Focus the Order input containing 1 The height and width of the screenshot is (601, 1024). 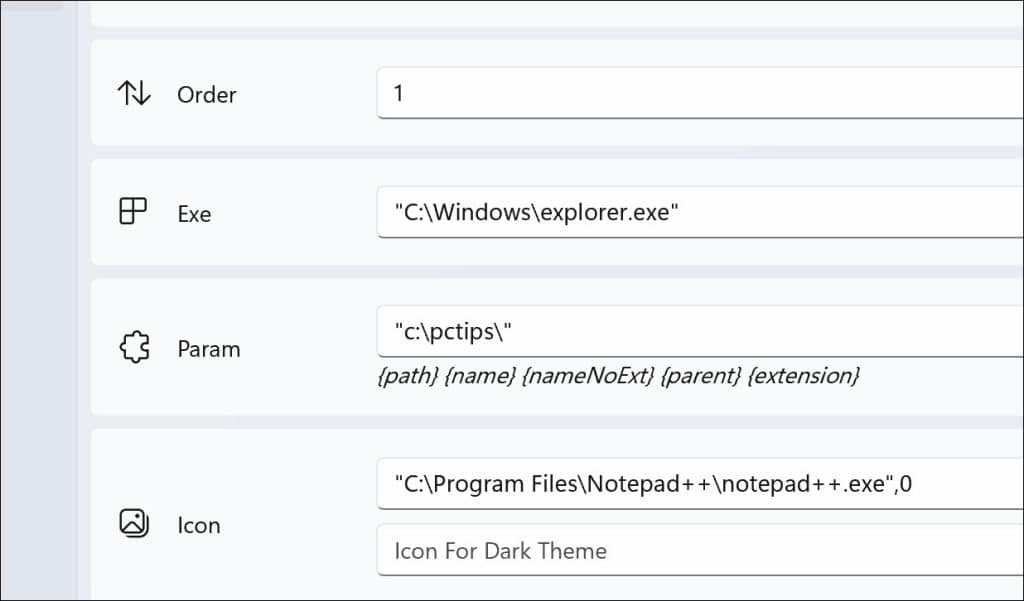pos(700,94)
